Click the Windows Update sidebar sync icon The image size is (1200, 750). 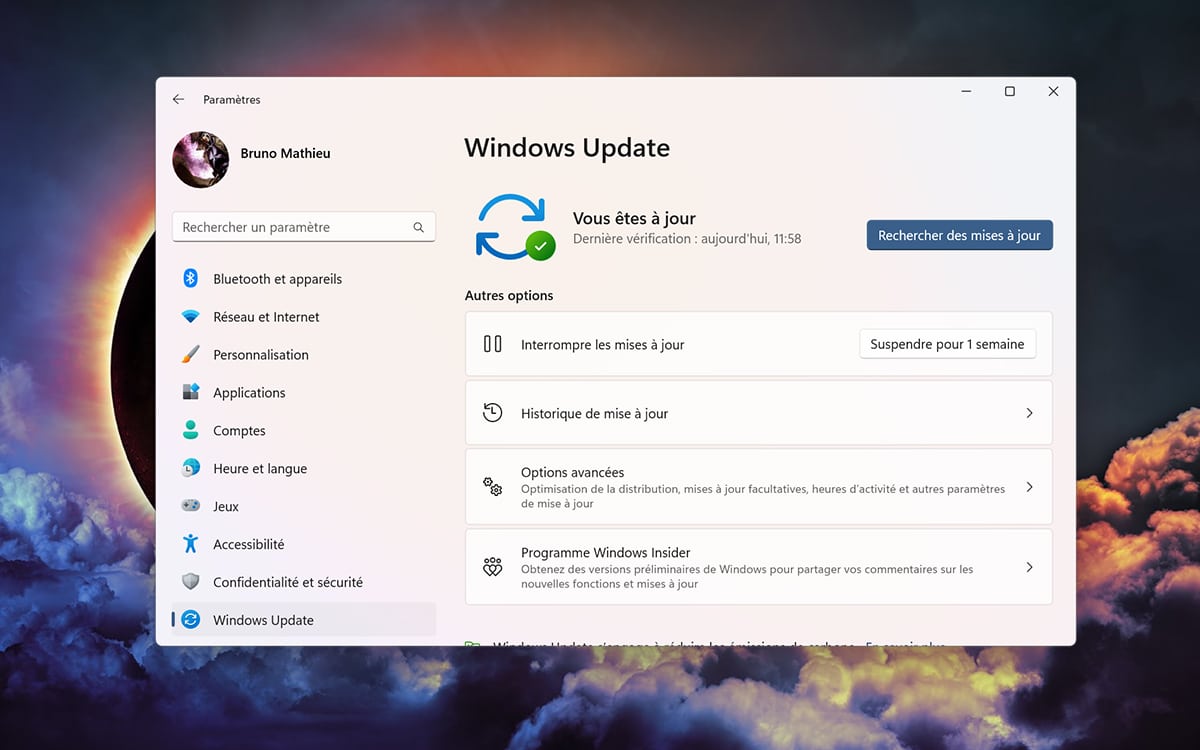(190, 620)
